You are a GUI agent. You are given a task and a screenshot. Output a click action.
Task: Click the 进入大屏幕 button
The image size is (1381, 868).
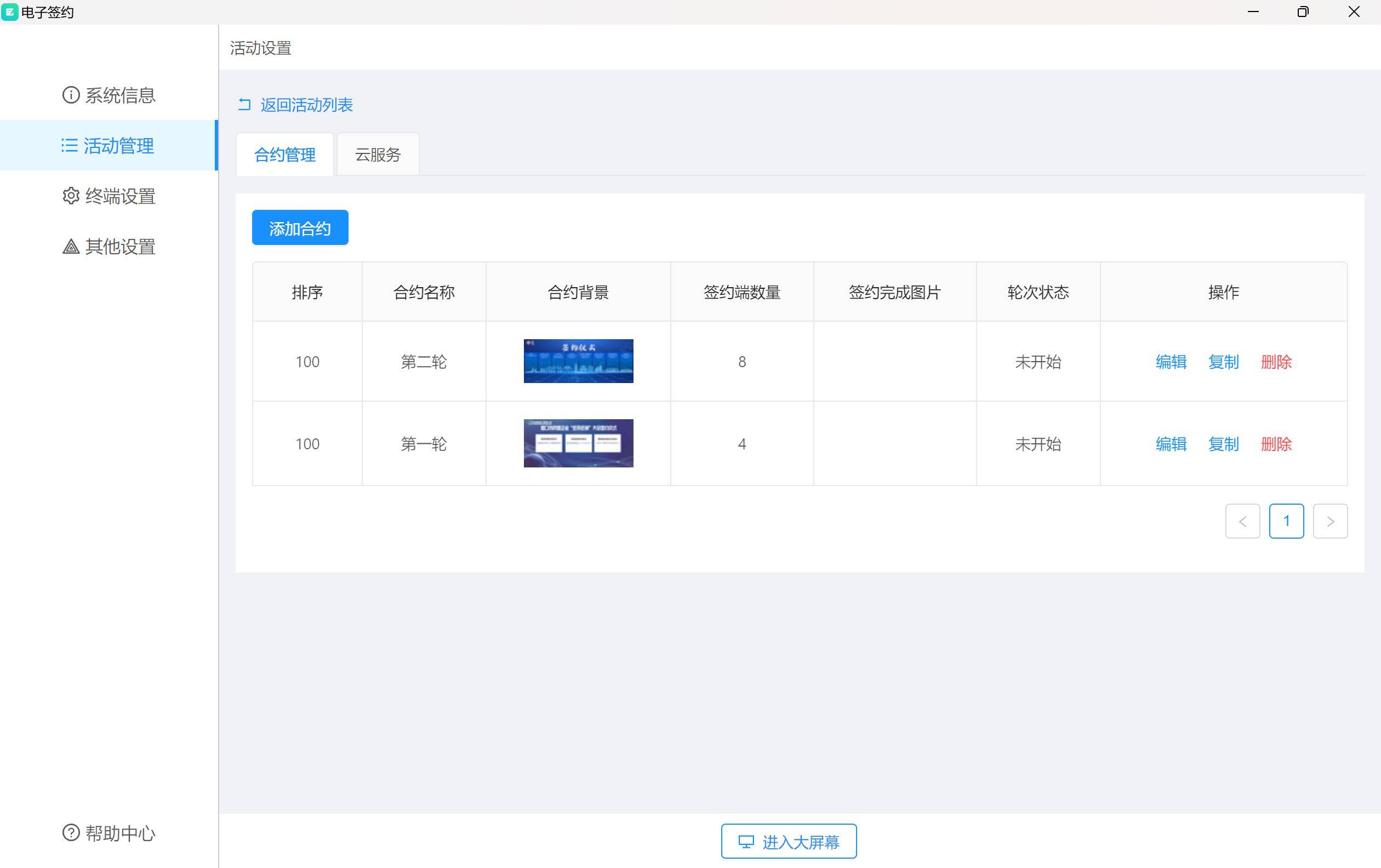click(x=789, y=841)
